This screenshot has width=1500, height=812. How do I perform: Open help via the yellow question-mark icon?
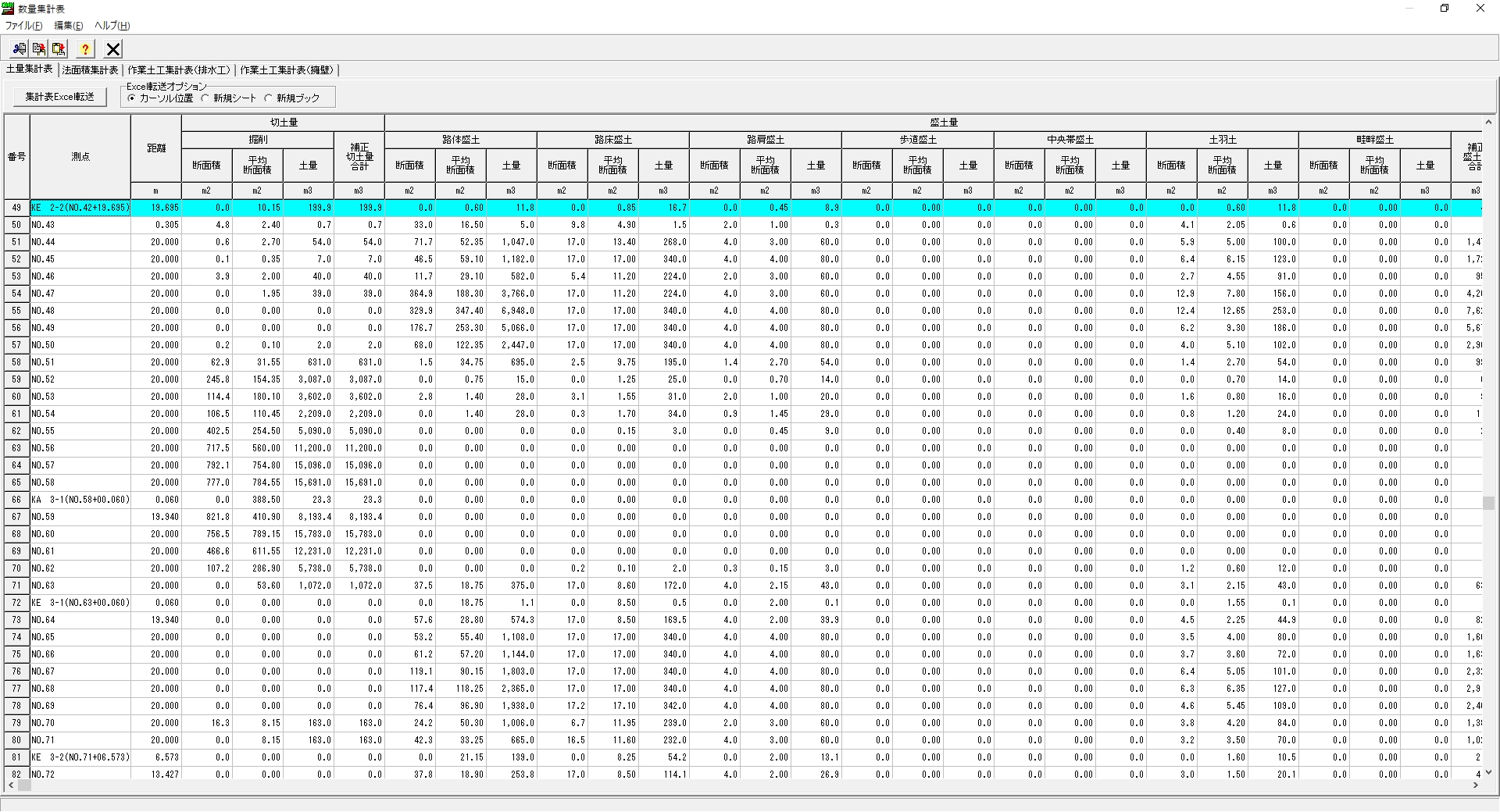pos(85,49)
